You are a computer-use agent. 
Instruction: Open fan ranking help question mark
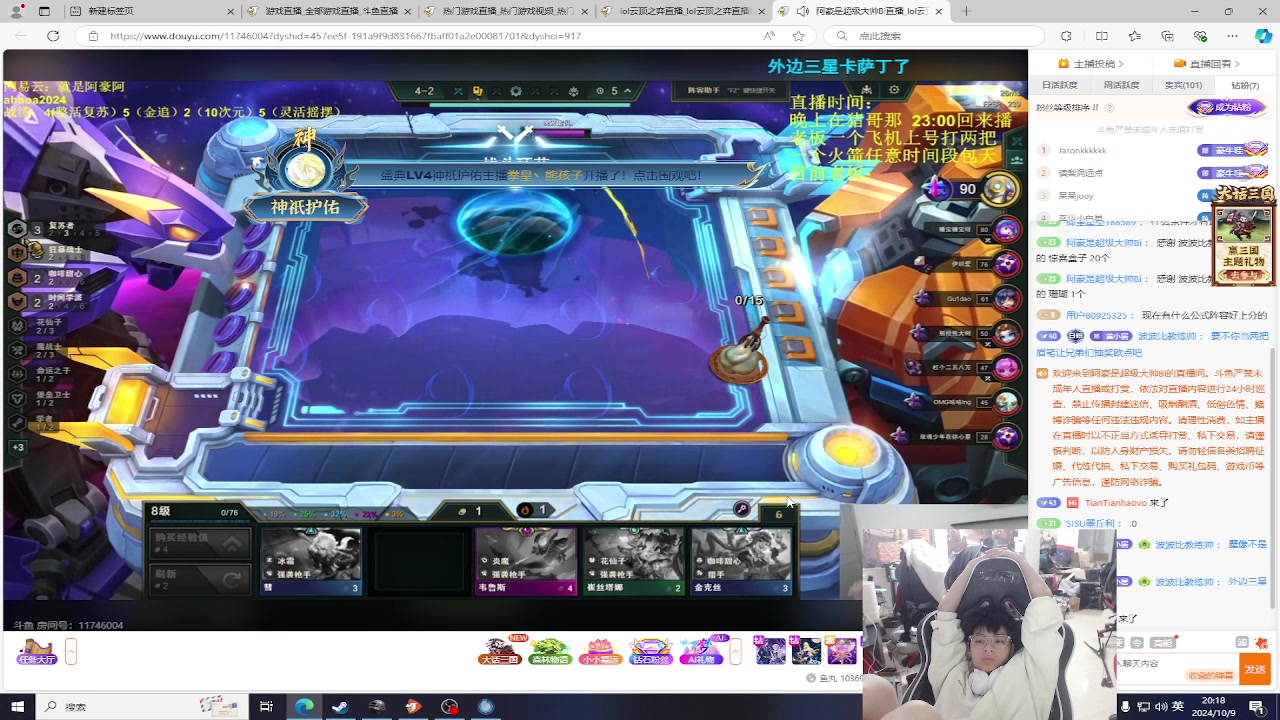[x=1109, y=107]
